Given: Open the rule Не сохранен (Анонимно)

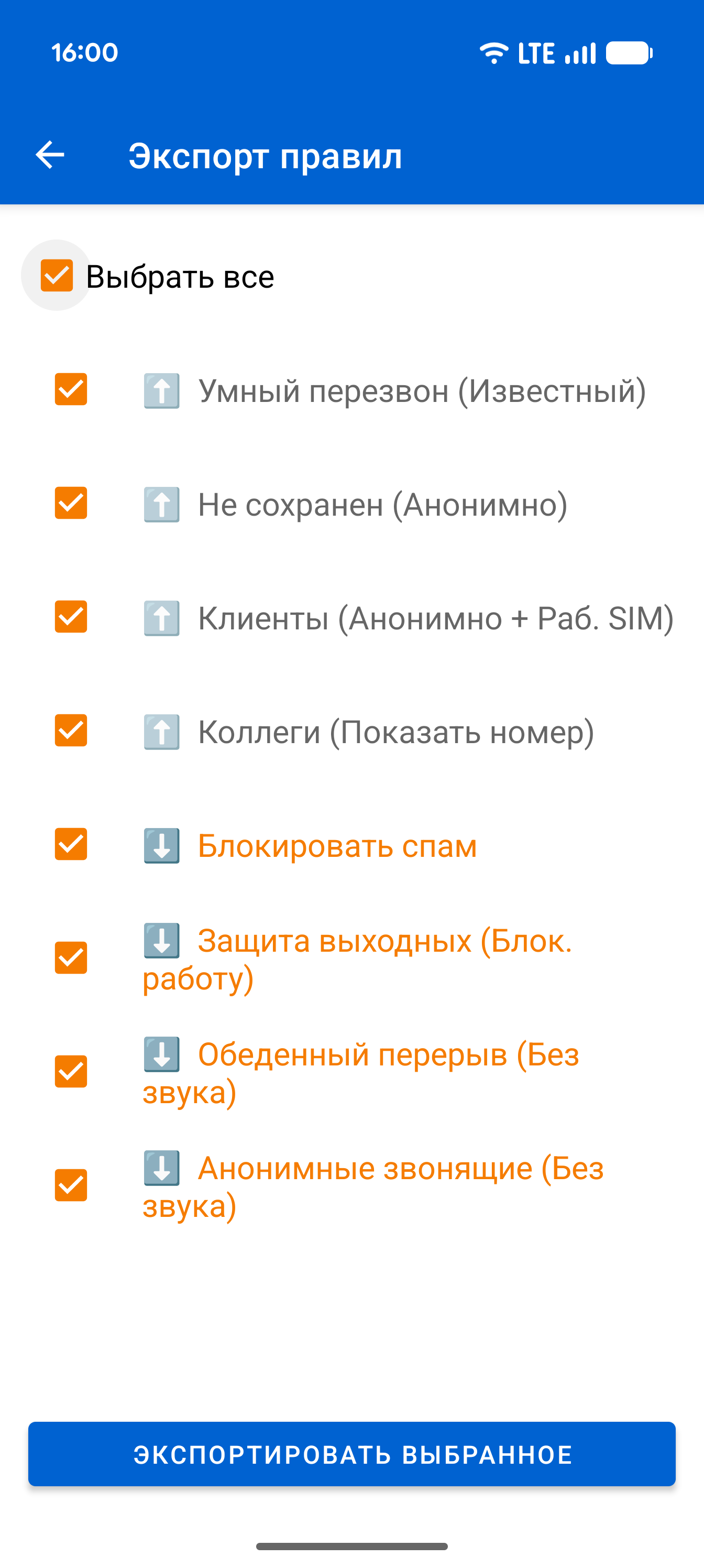Looking at the screenshot, I should click(383, 505).
